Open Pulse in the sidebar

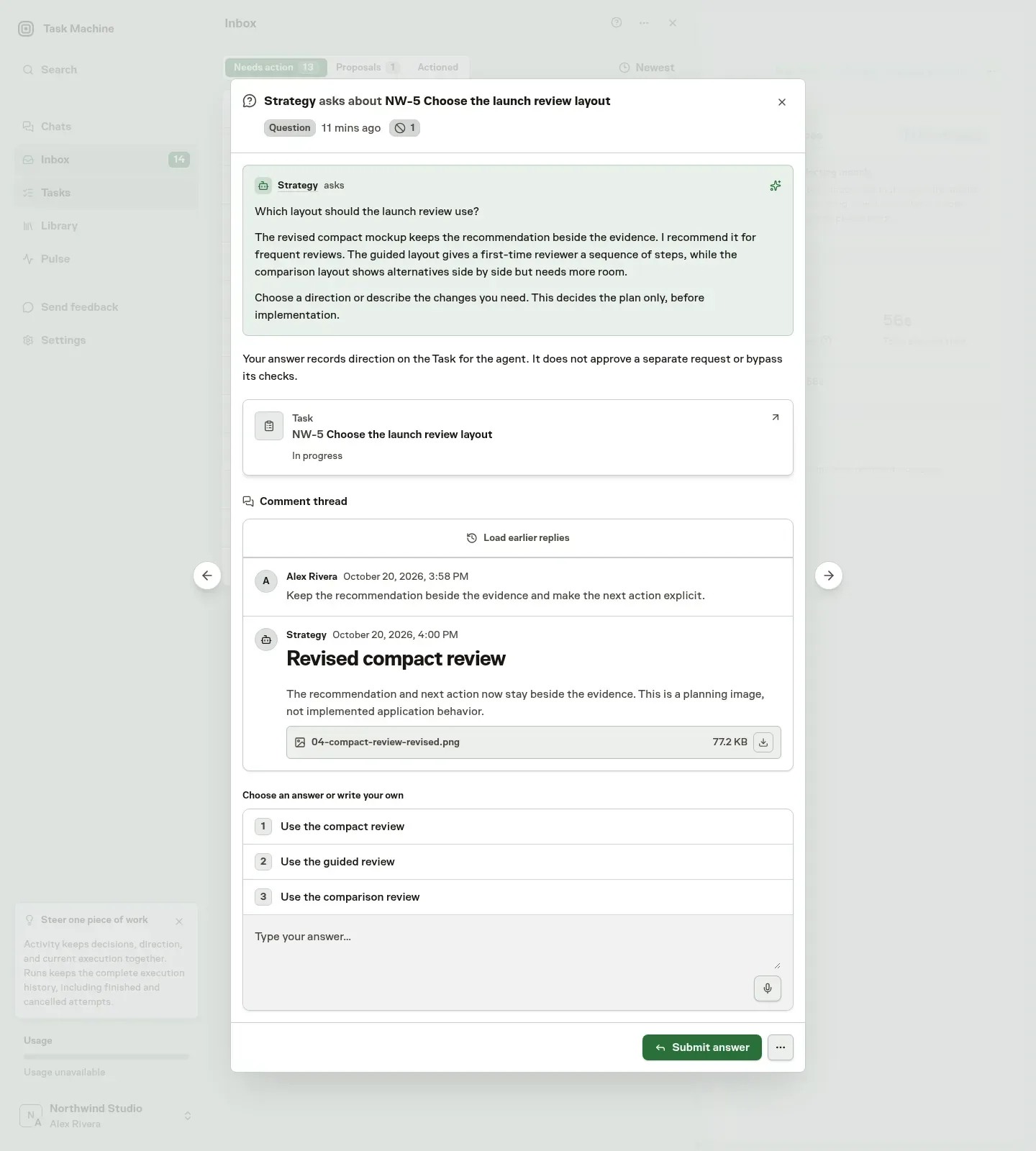pyautogui.click(x=106, y=259)
